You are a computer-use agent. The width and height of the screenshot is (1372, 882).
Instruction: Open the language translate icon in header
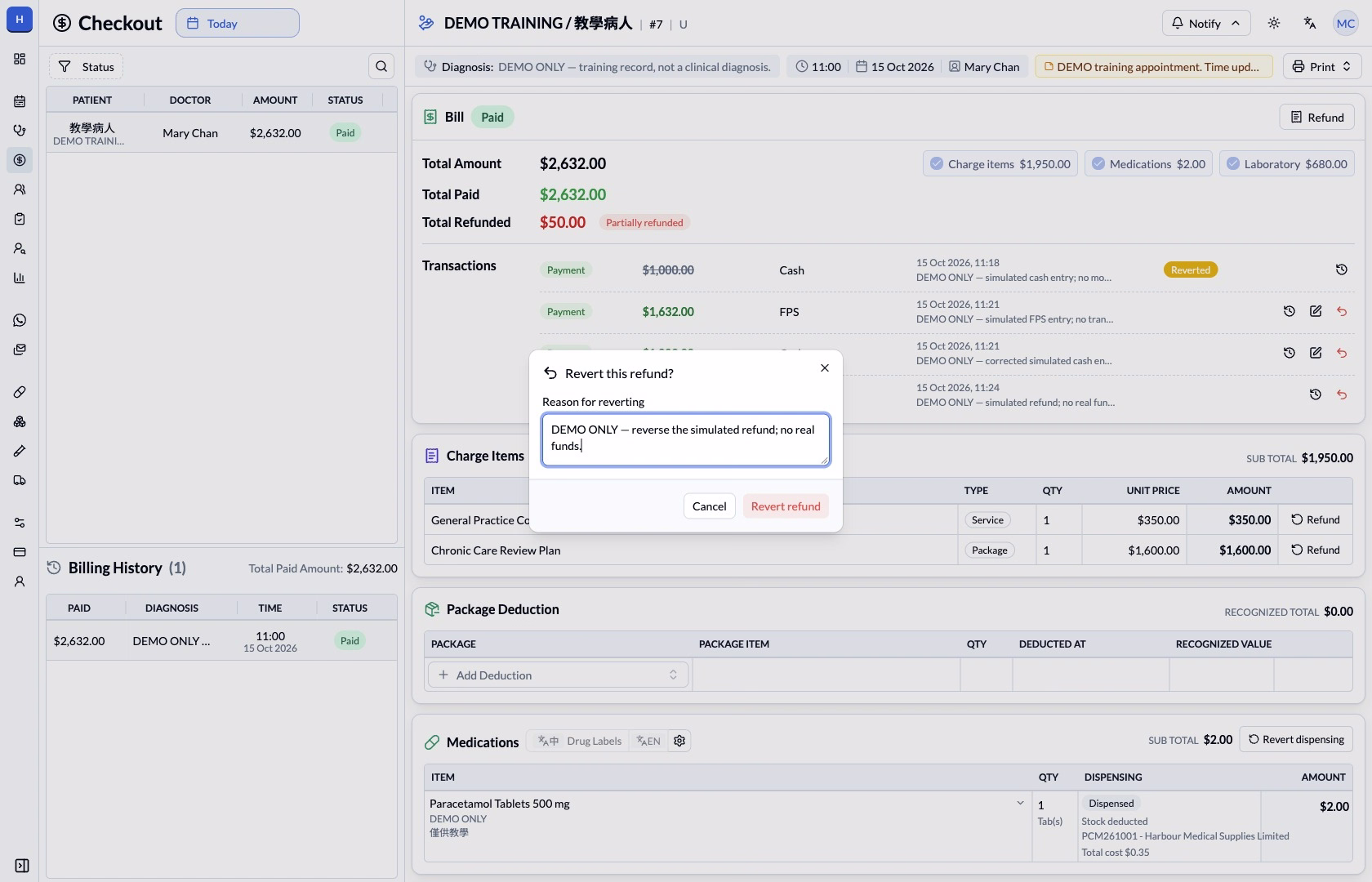click(x=1310, y=23)
